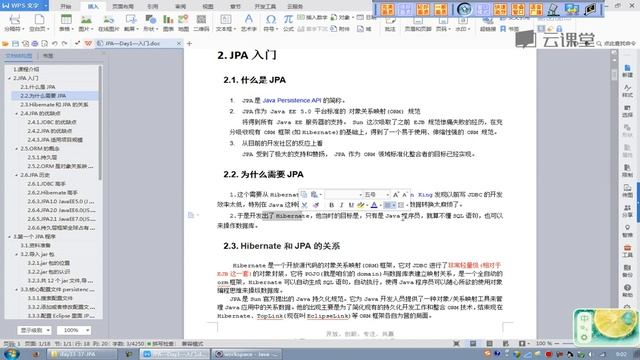Click the Save icon in quick access toolbar
This screenshot has width=640, height=360.
coord(15,43)
